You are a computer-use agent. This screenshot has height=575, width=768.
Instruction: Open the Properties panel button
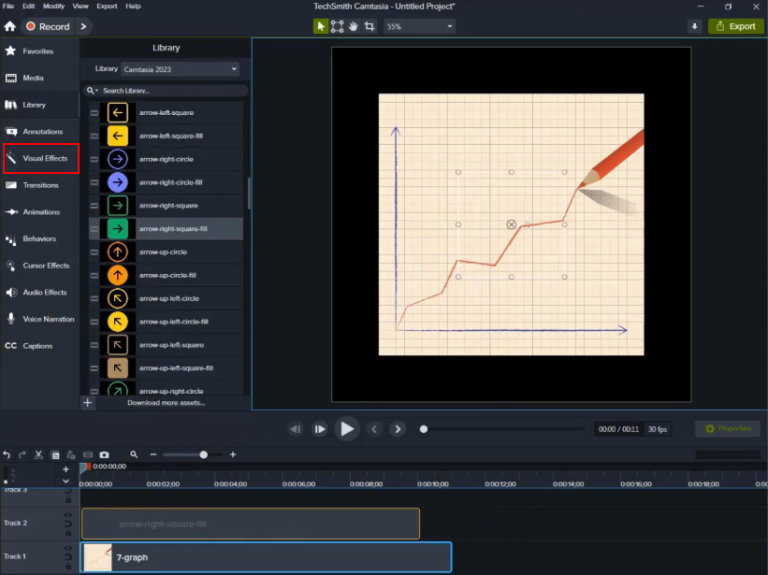[728, 429]
